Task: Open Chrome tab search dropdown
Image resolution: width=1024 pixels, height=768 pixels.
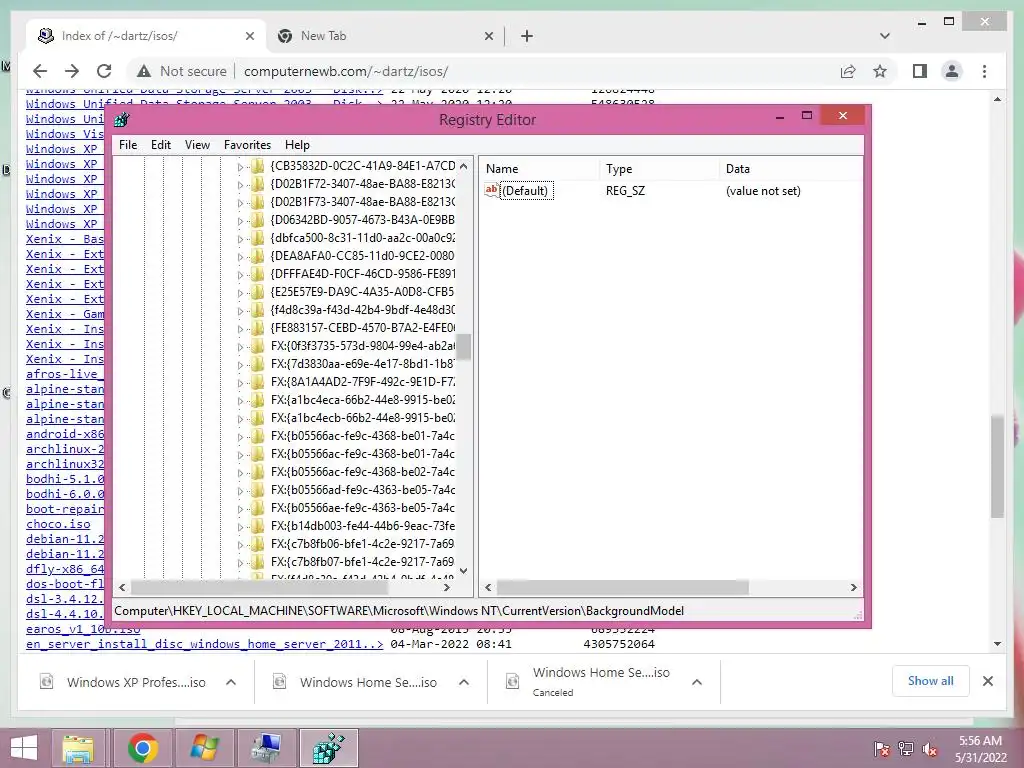Action: tap(884, 36)
